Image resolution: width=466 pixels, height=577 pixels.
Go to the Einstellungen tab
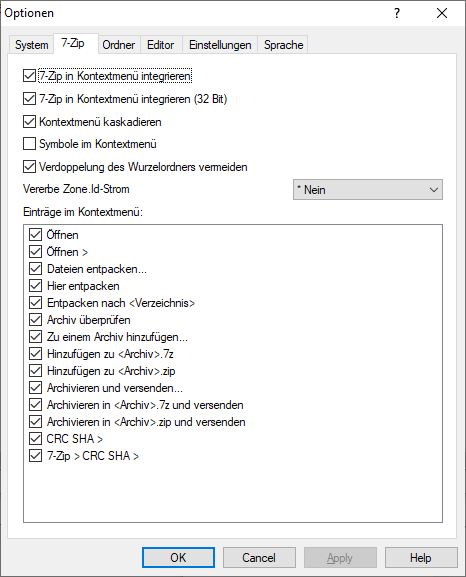pos(220,45)
